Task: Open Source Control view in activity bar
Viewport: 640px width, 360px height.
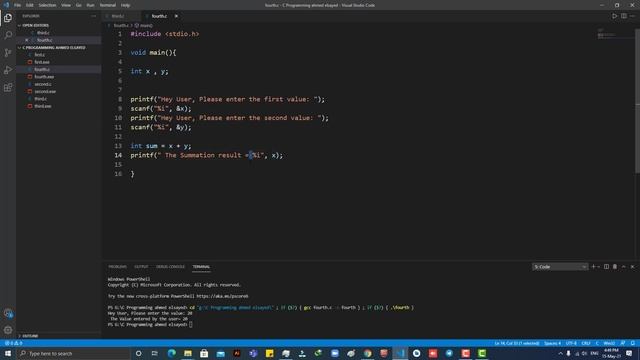Action: [x=8, y=53]
